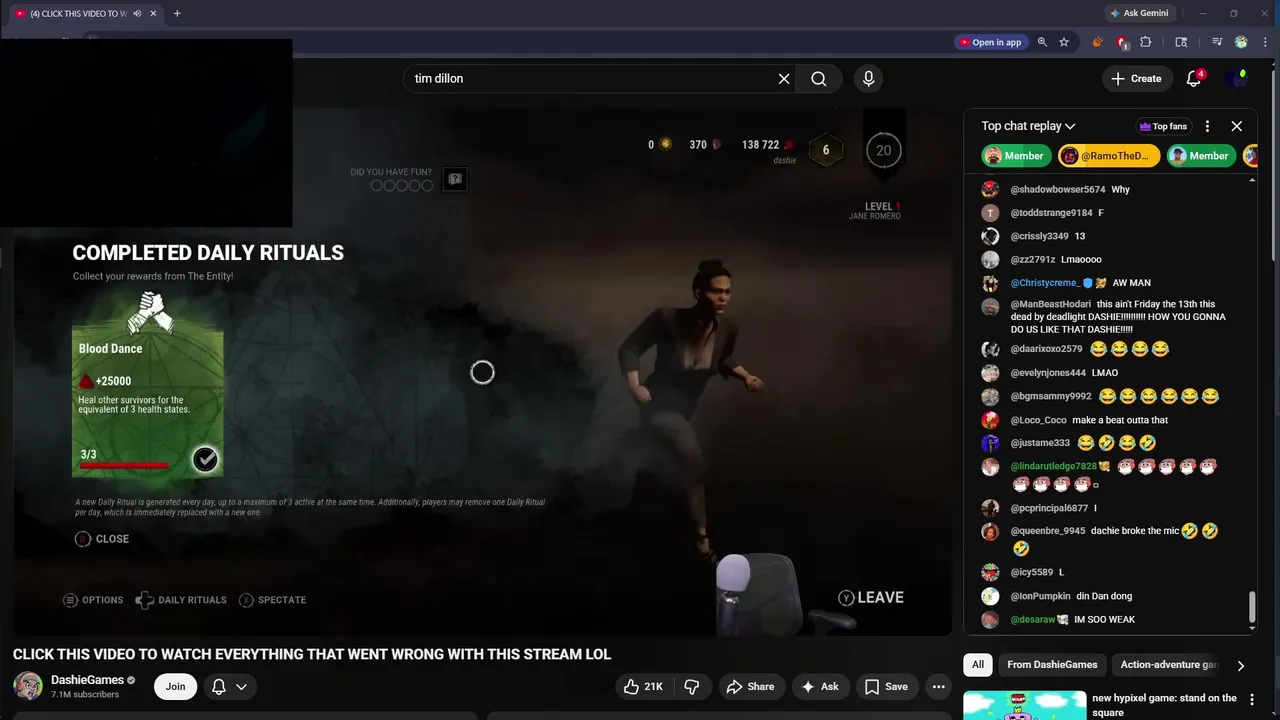Click the Share button

[x=750, y=687]
